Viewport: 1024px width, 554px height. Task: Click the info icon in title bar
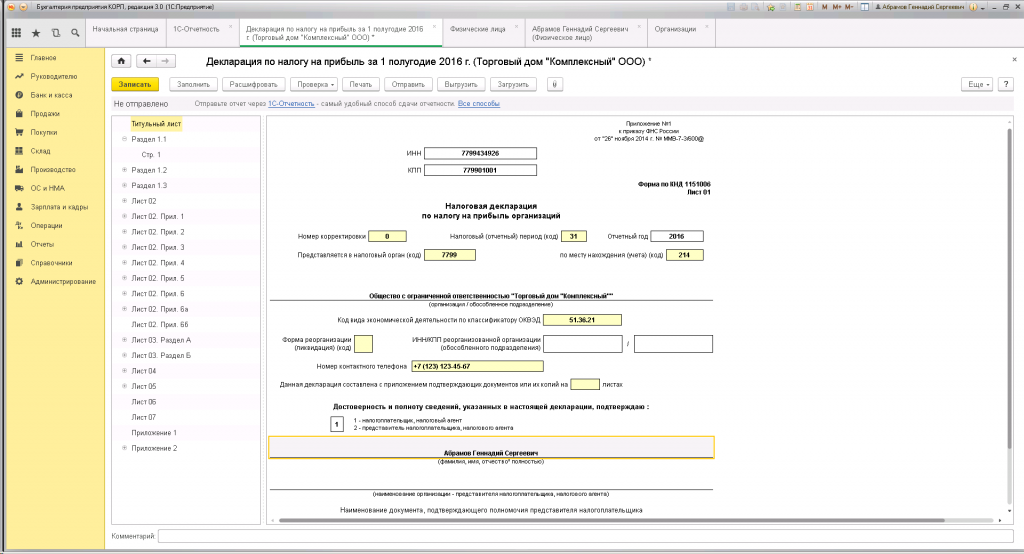973,7
